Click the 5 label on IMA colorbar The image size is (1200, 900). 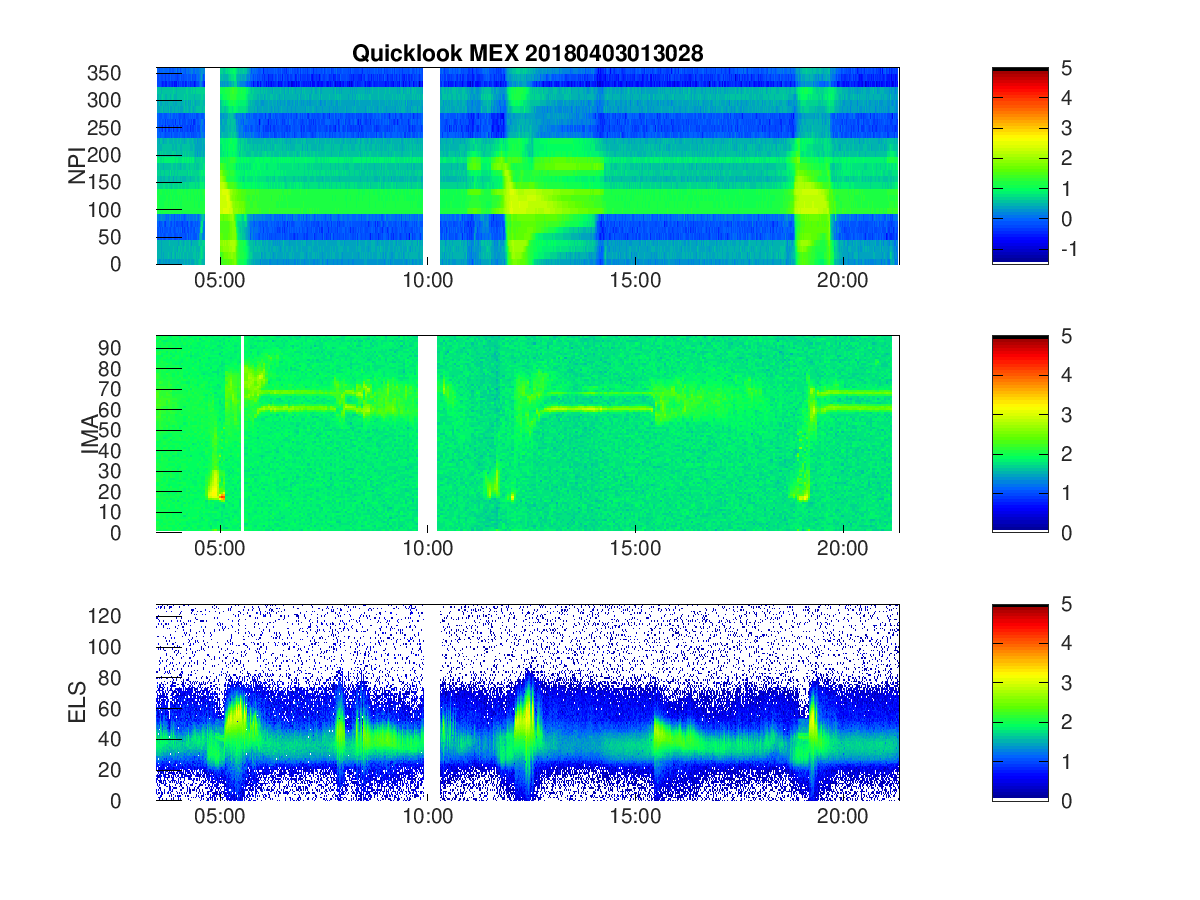[1066, 336]
